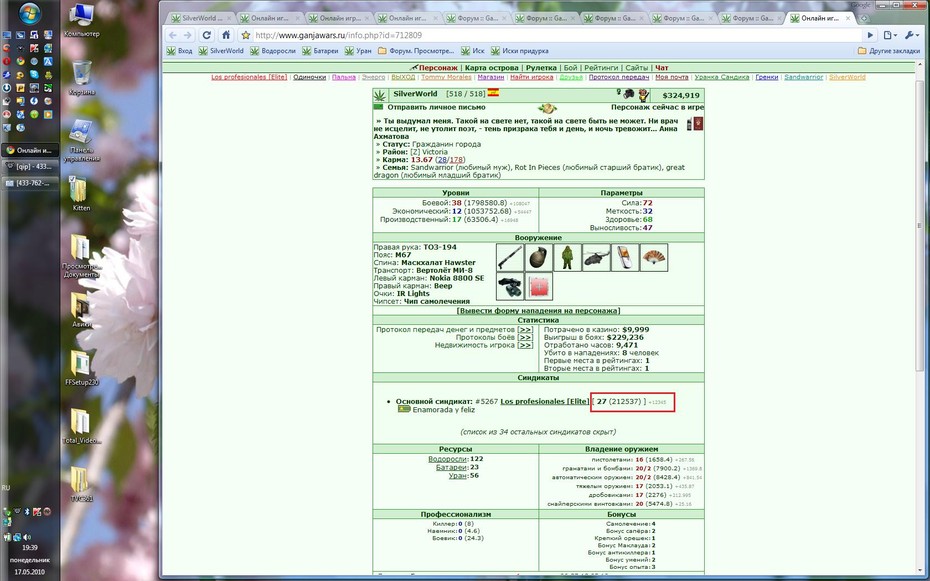Screen dimensions: 930x581
Task: Open 'Водоросли' bookmark
Action: pyautogui.click(x=273, y=51)
